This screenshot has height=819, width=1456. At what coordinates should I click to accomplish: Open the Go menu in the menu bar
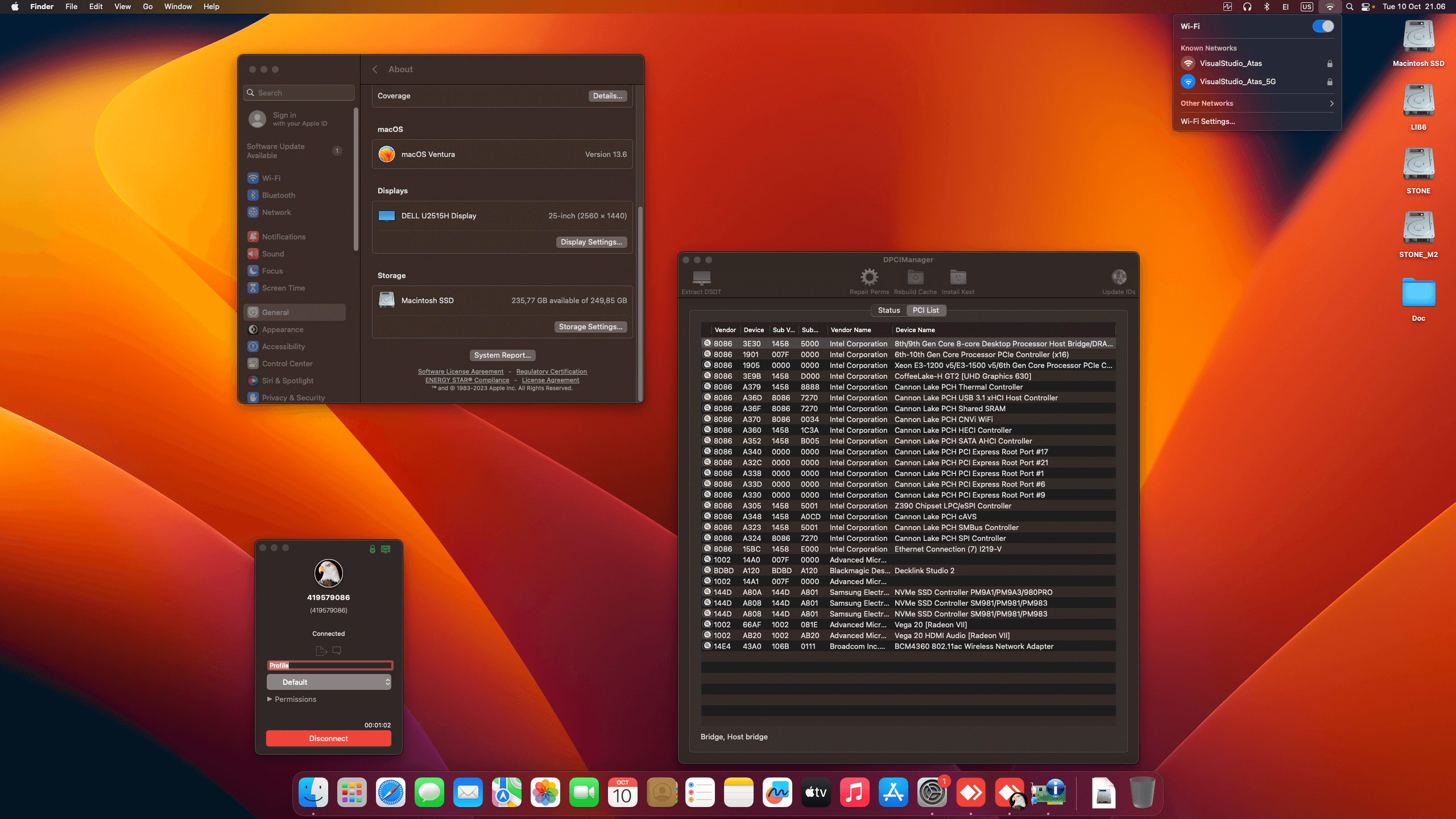[147, 6]
